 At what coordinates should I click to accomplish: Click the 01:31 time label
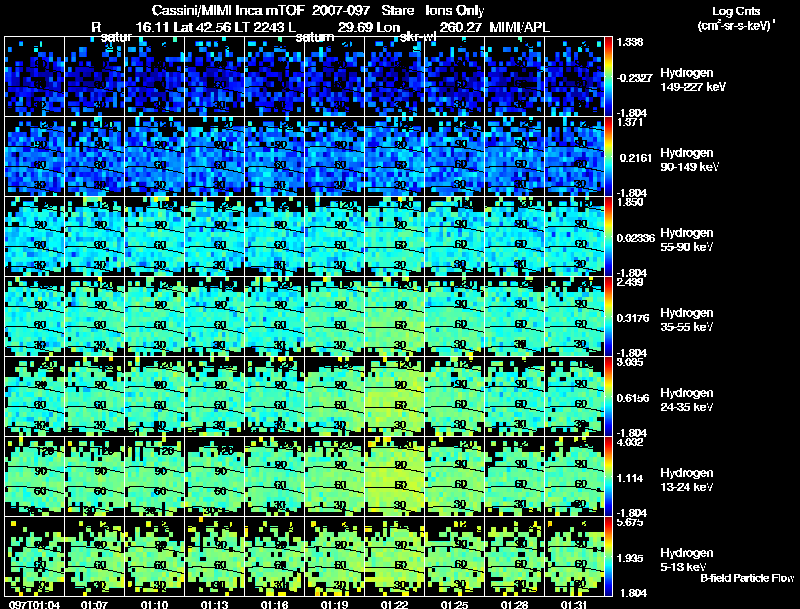pos(574,604)
